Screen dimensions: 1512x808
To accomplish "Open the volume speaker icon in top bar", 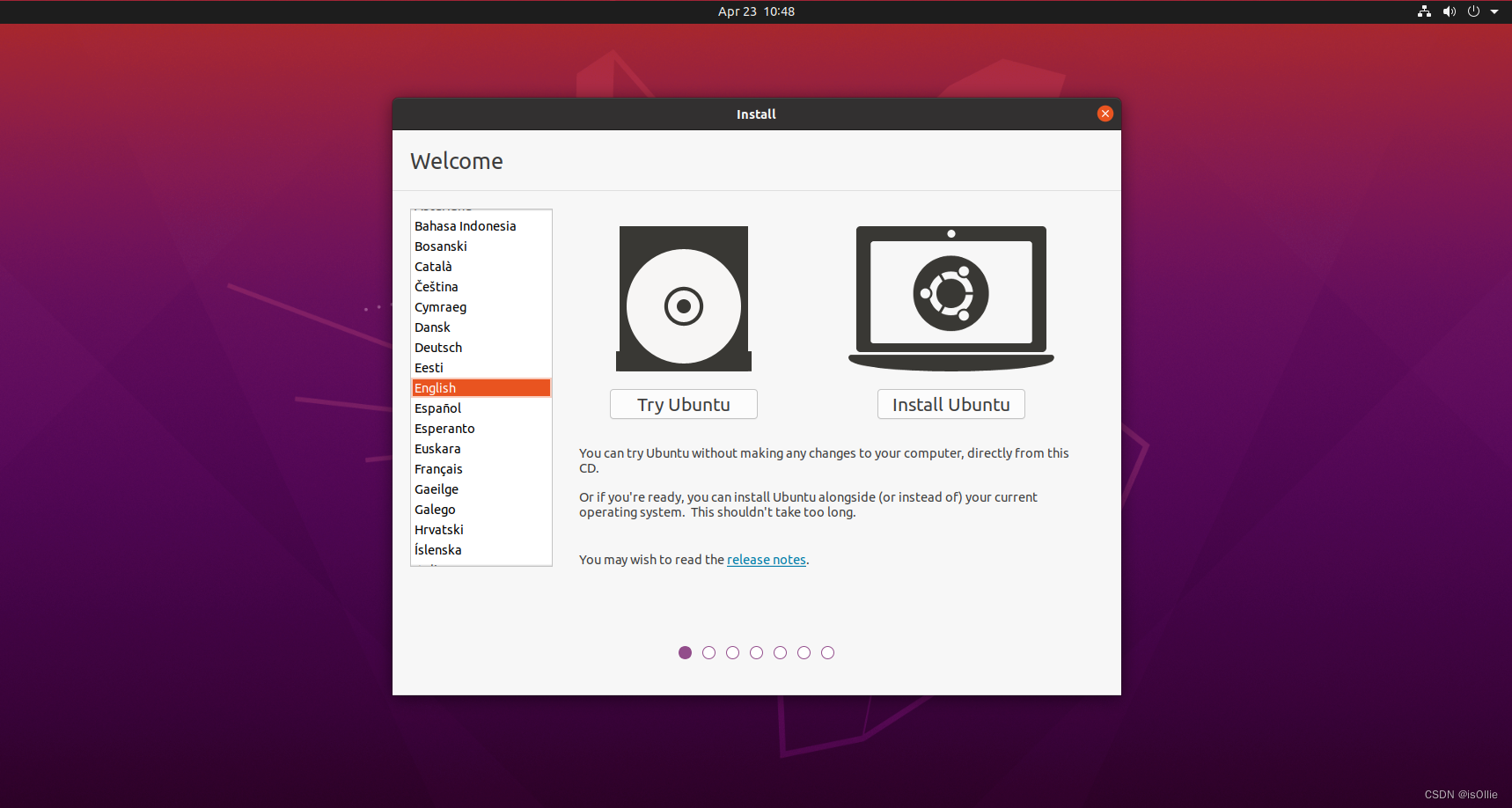I will point(1449,11).
